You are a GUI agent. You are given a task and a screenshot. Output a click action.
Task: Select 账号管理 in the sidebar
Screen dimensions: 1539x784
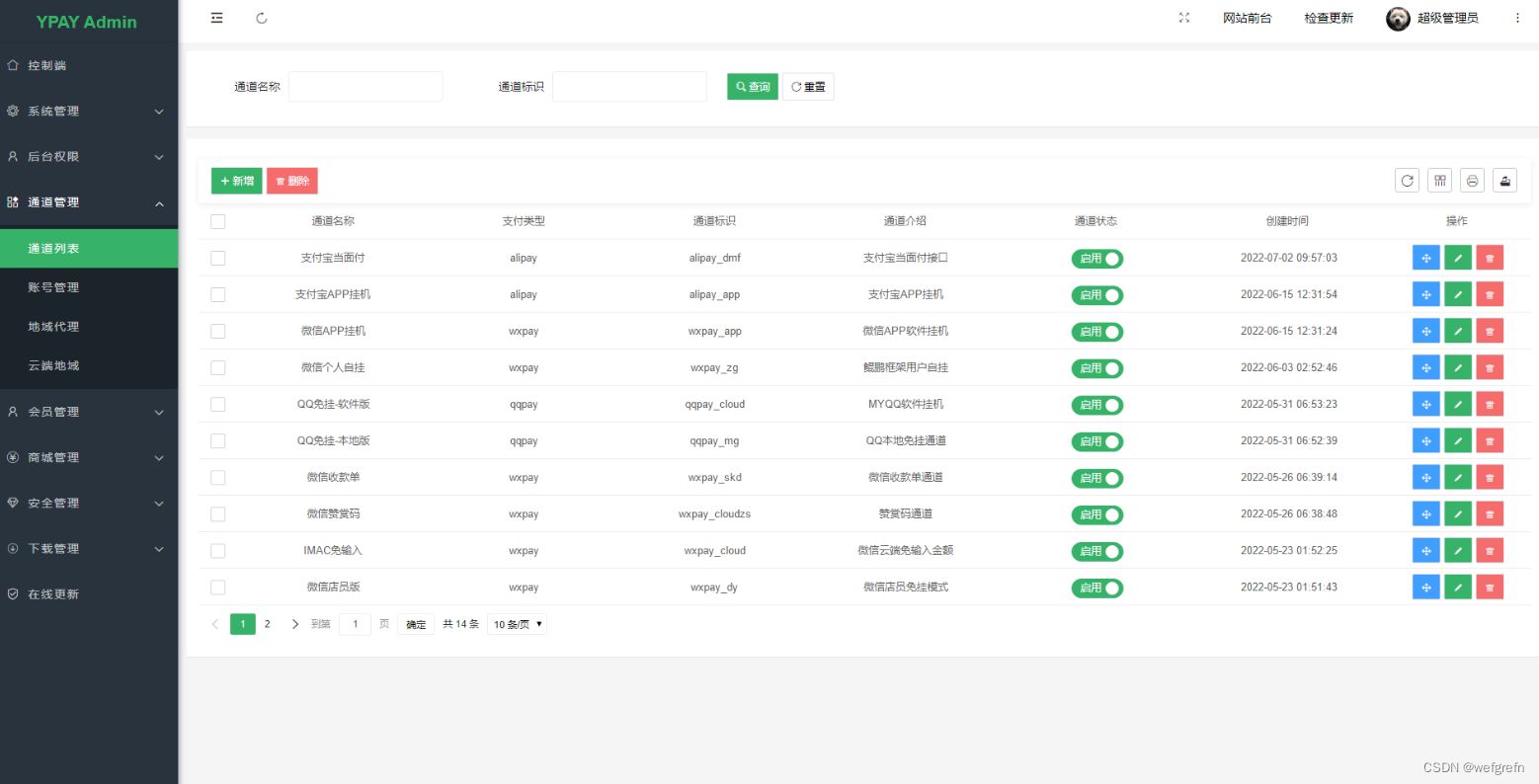tap(51, 287)
